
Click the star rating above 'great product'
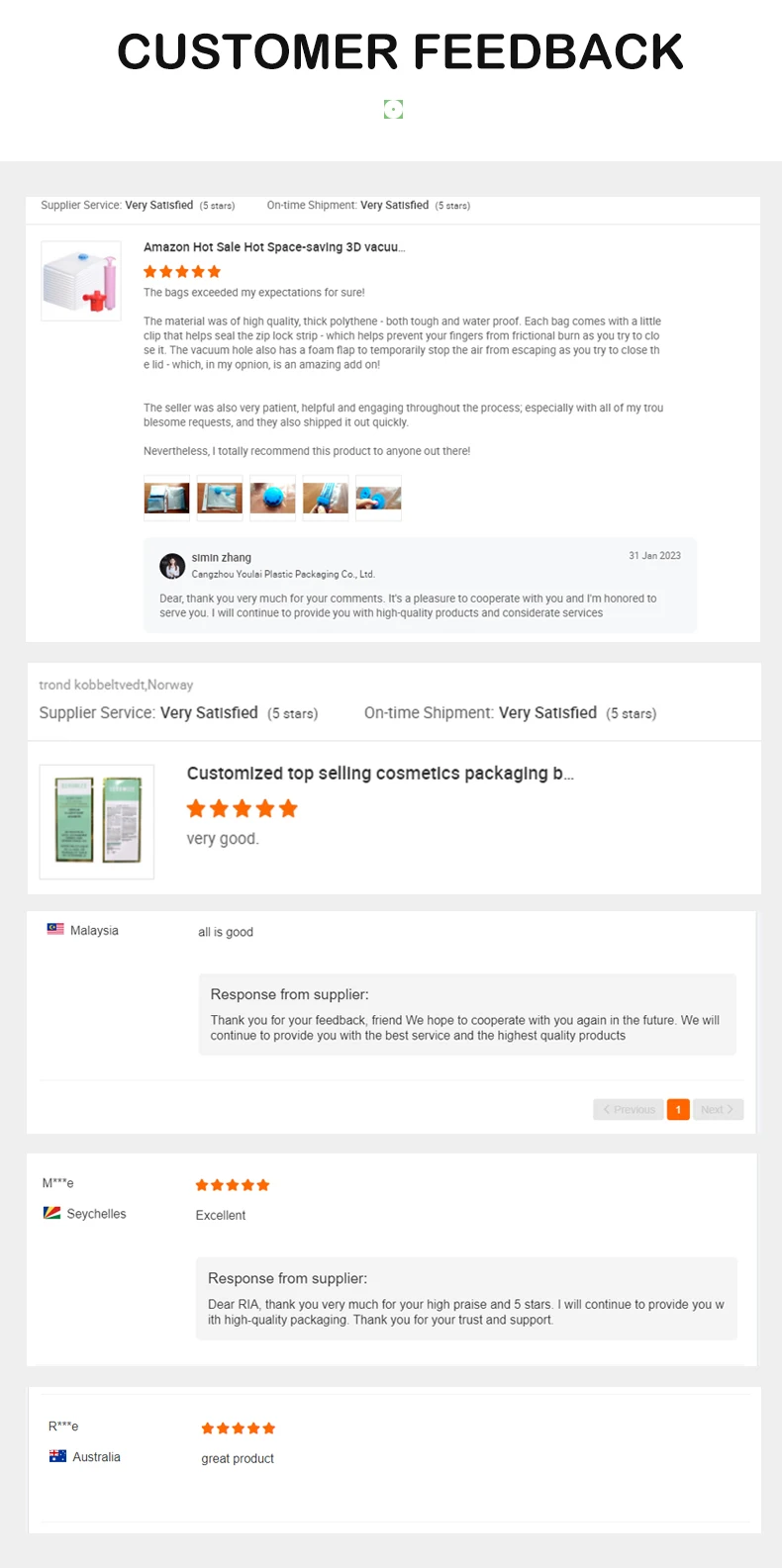239,1429
